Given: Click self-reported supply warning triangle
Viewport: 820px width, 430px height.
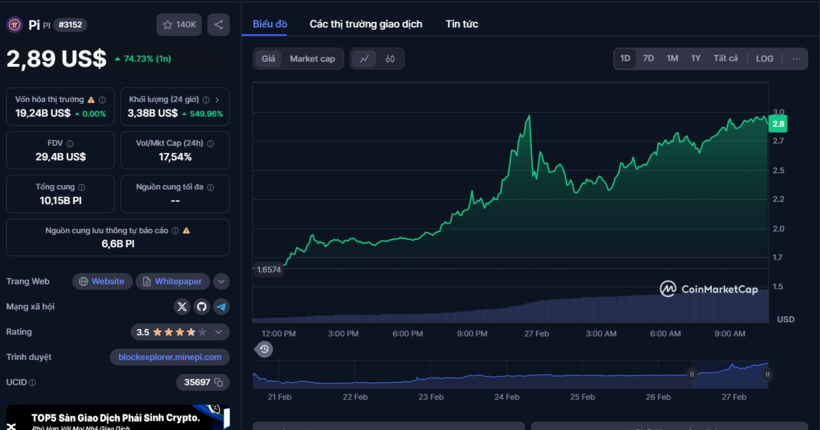Looking at the screenshot, I should coord(186,230).
